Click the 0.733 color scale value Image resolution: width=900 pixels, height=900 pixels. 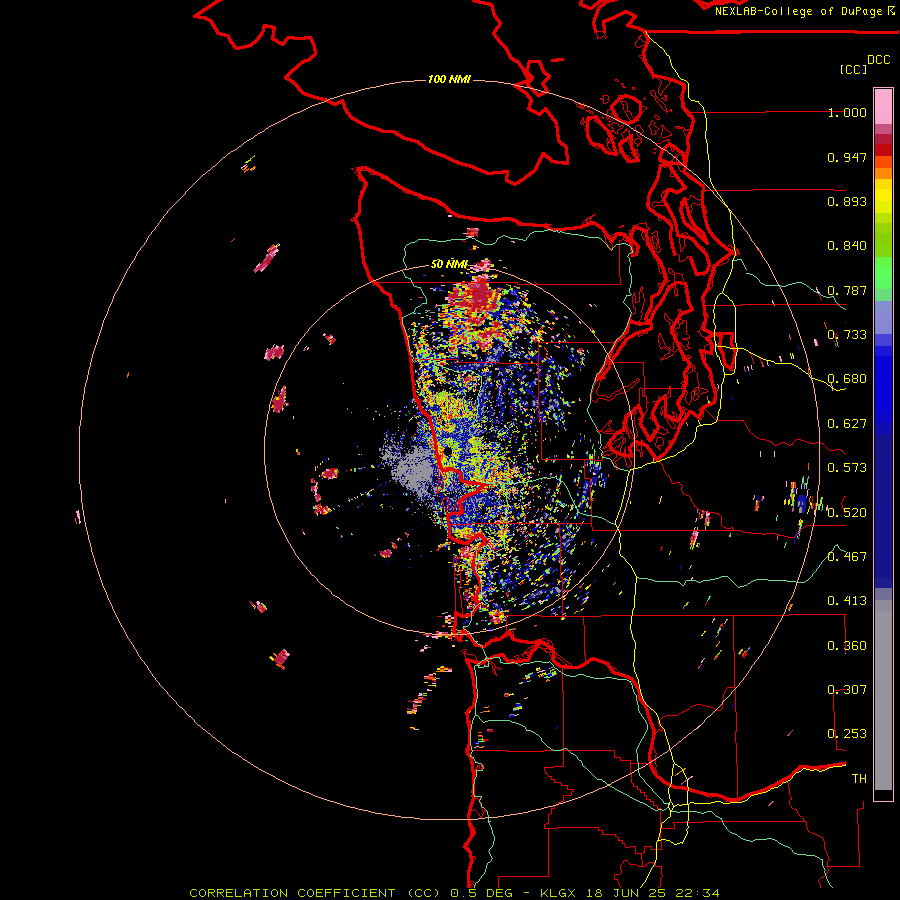[x=847, y=335]
